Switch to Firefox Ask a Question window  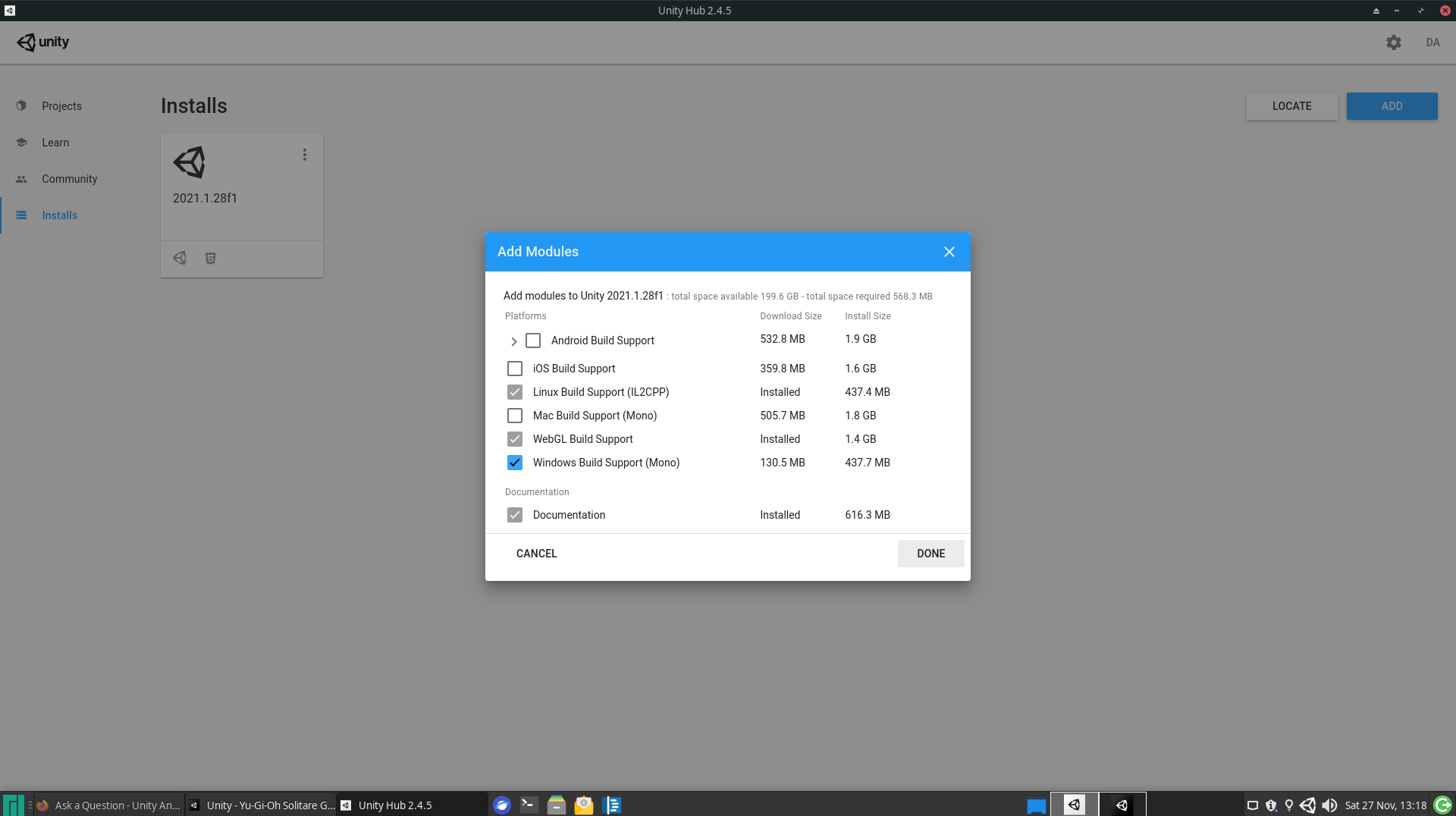click(x=110, y=805)
